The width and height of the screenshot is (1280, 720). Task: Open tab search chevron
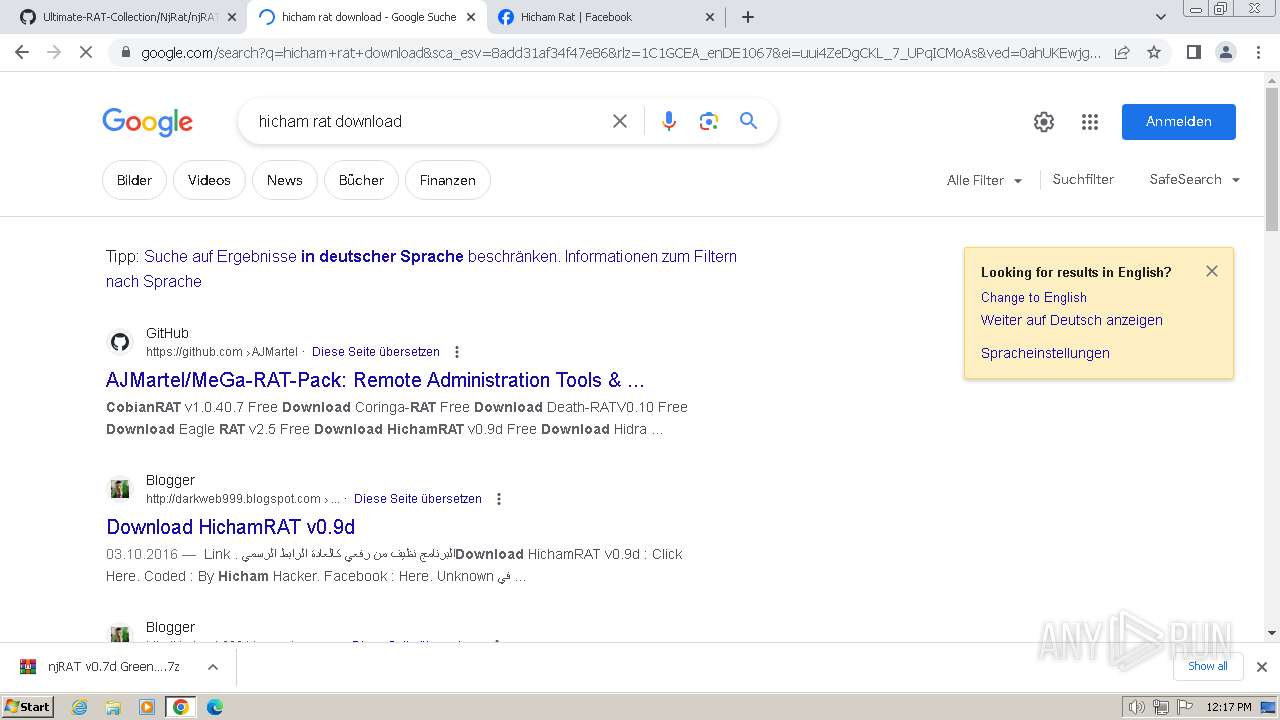pyautogui.click(x=1160, y=17)
